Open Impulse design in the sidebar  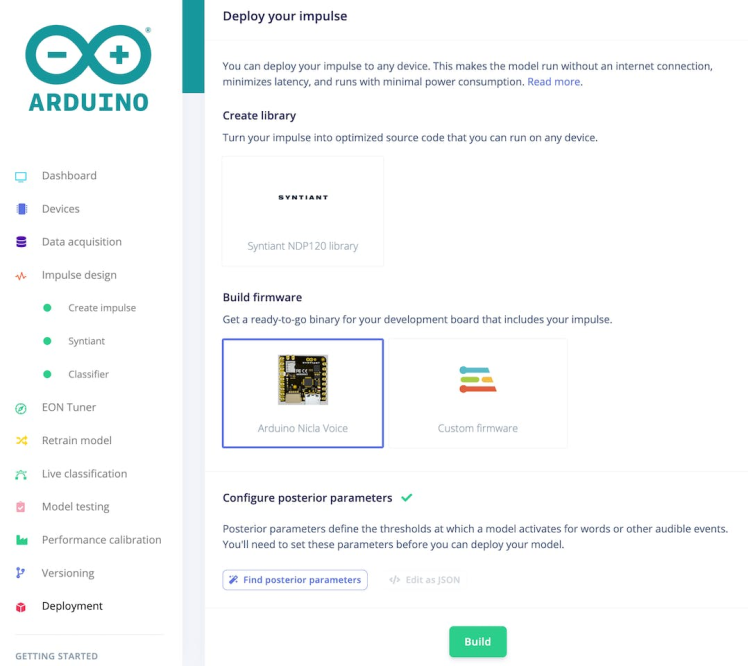79,275
